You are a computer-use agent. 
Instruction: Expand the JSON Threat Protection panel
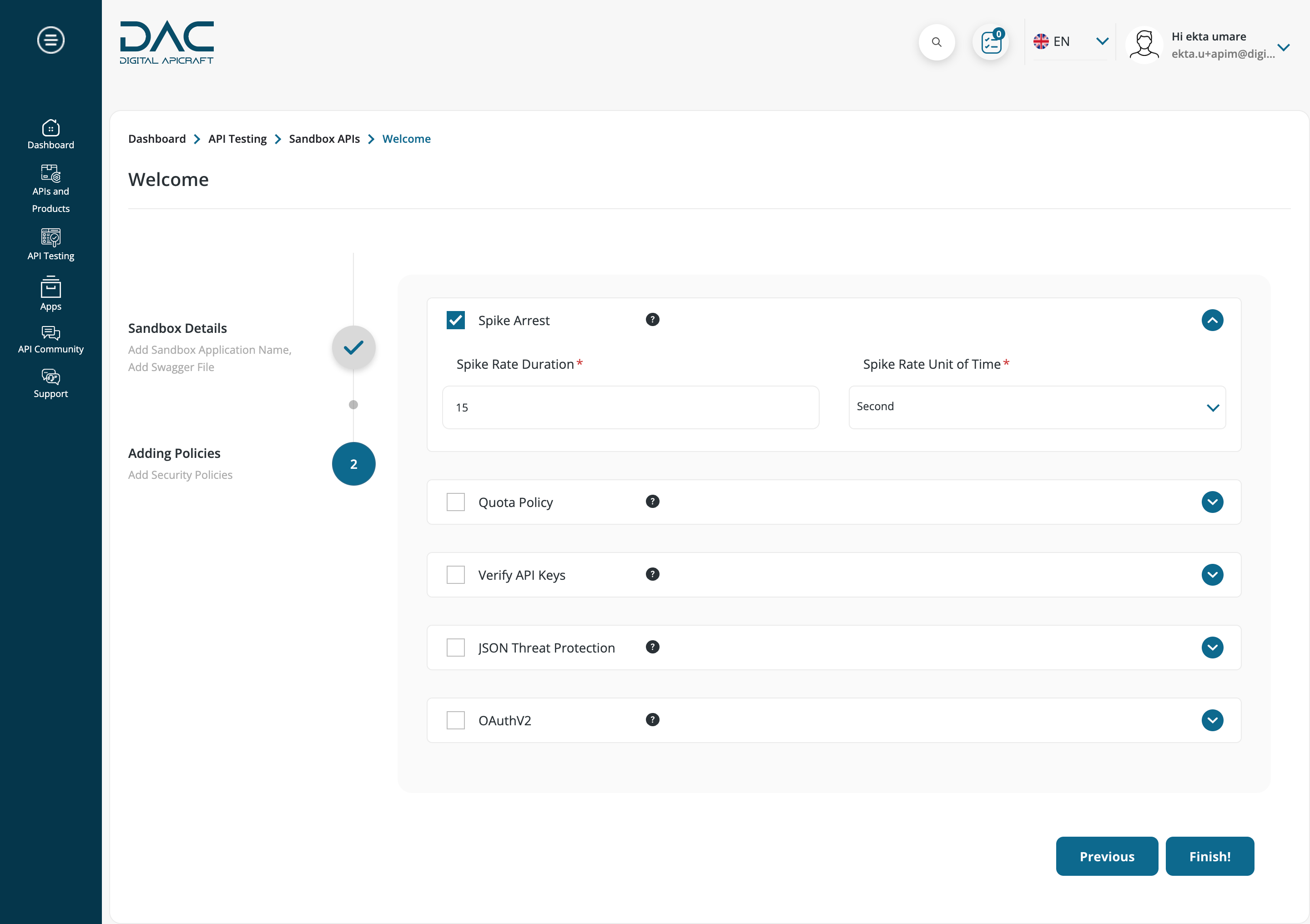pos(1212,648)
